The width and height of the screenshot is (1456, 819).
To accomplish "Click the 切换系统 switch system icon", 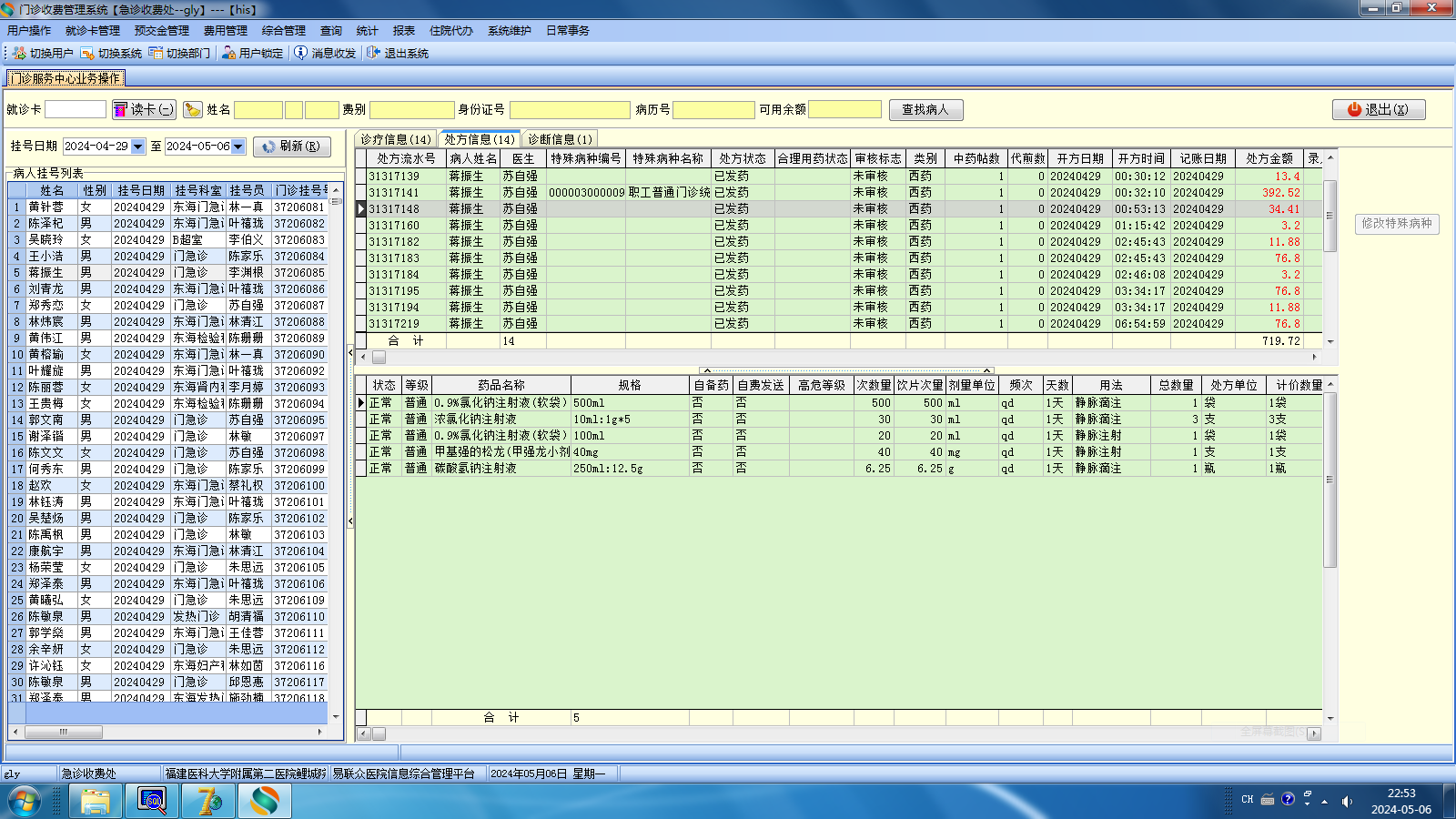I will click(x=88, y=54).
